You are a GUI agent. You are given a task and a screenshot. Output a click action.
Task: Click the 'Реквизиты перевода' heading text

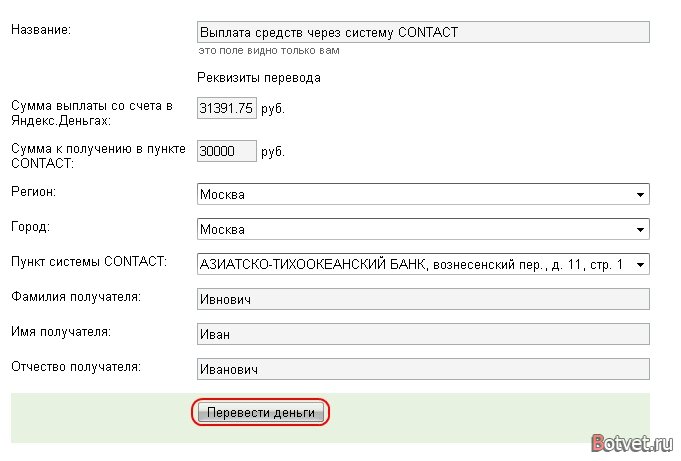(259, 78)
